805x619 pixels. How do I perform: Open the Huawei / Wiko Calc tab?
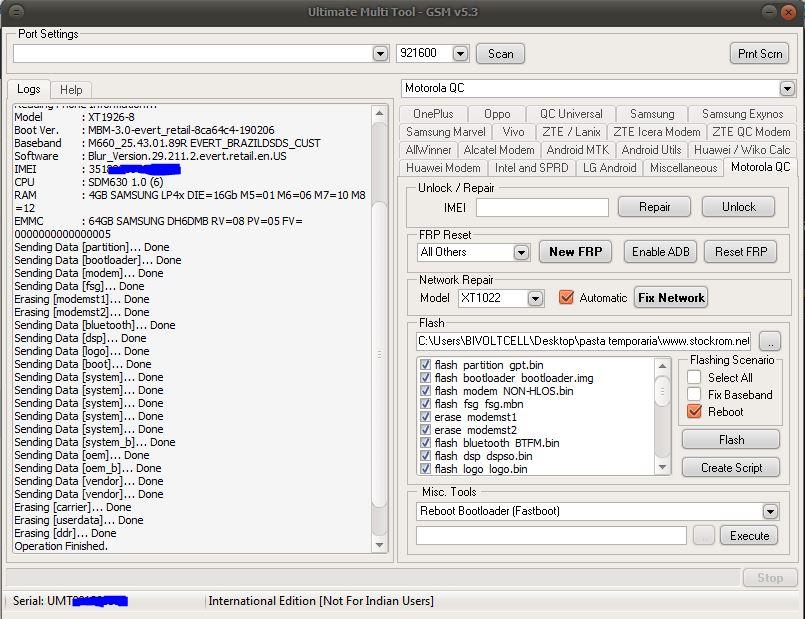click(x=742, y=150)
